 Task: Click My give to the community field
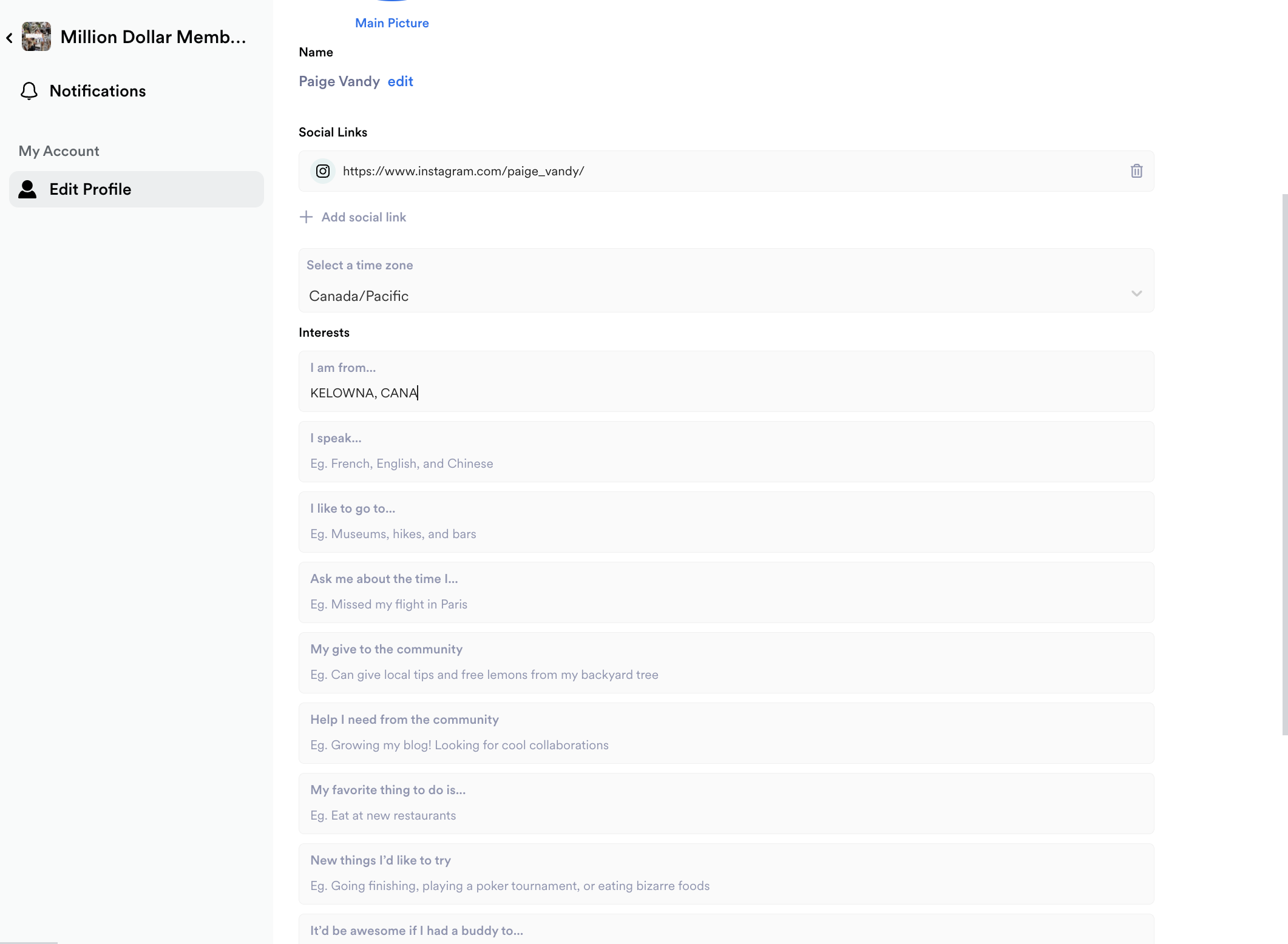(x=726, y=663)
